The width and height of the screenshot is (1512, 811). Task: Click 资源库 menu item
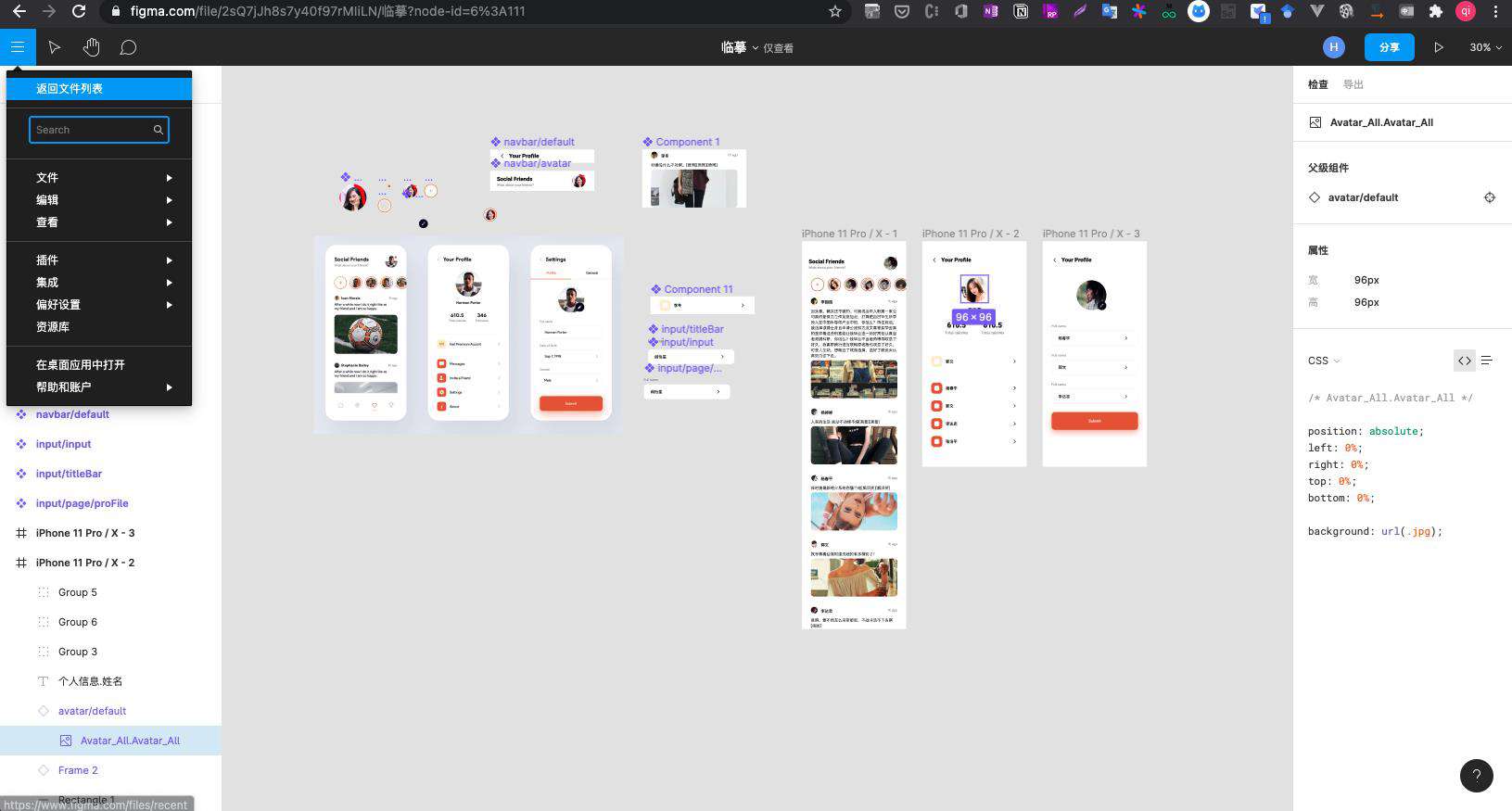tap(99, 326)
